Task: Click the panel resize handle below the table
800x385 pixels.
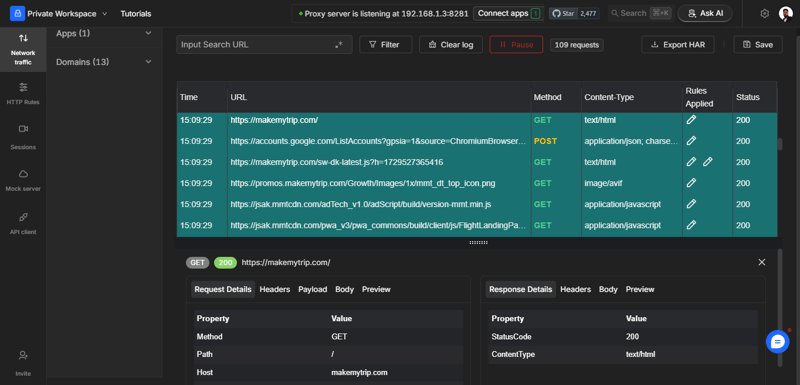Action: (478, 243)
